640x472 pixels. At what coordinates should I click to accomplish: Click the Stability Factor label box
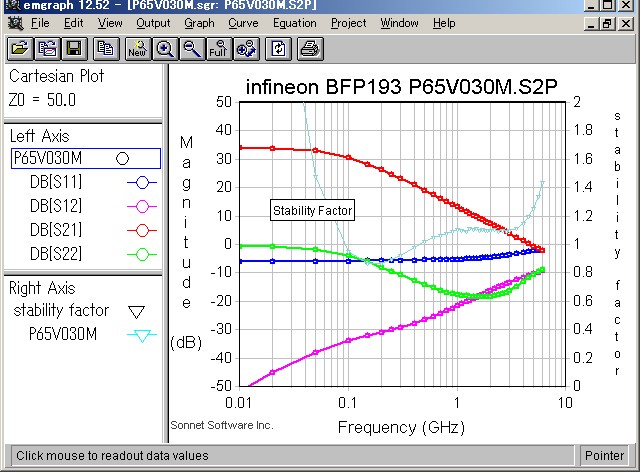pos(312,210)
